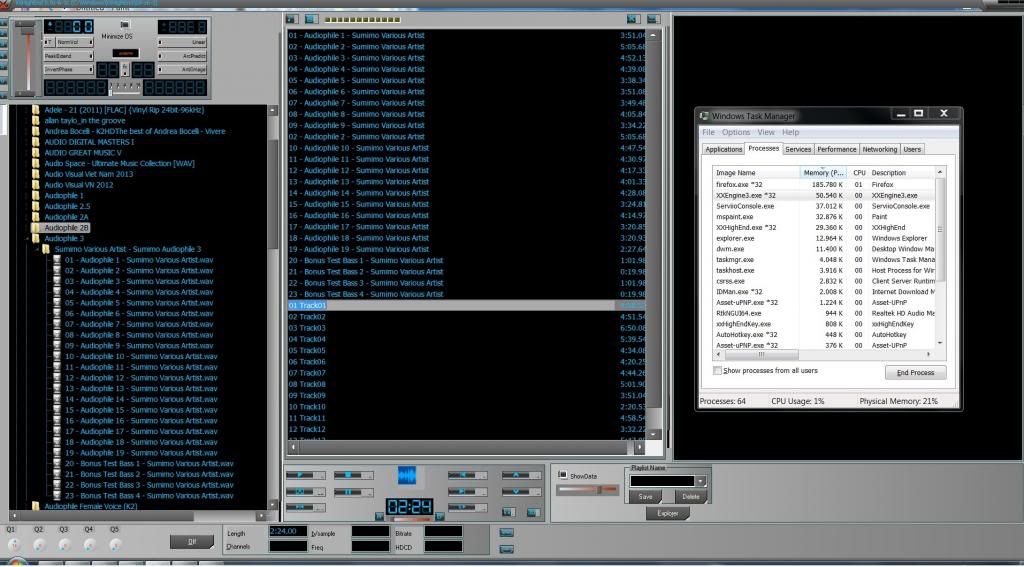The height and width of the screenshot is (567, 1024).
Task: Click the top-right playlist icon nearest the scrollbar
Action: point(653,20)
